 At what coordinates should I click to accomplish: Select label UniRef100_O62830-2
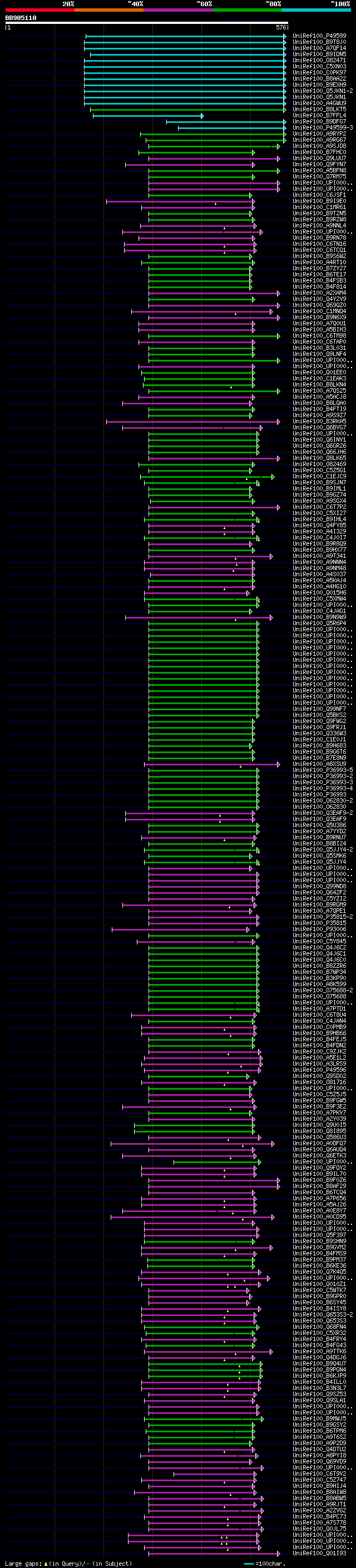323,800
